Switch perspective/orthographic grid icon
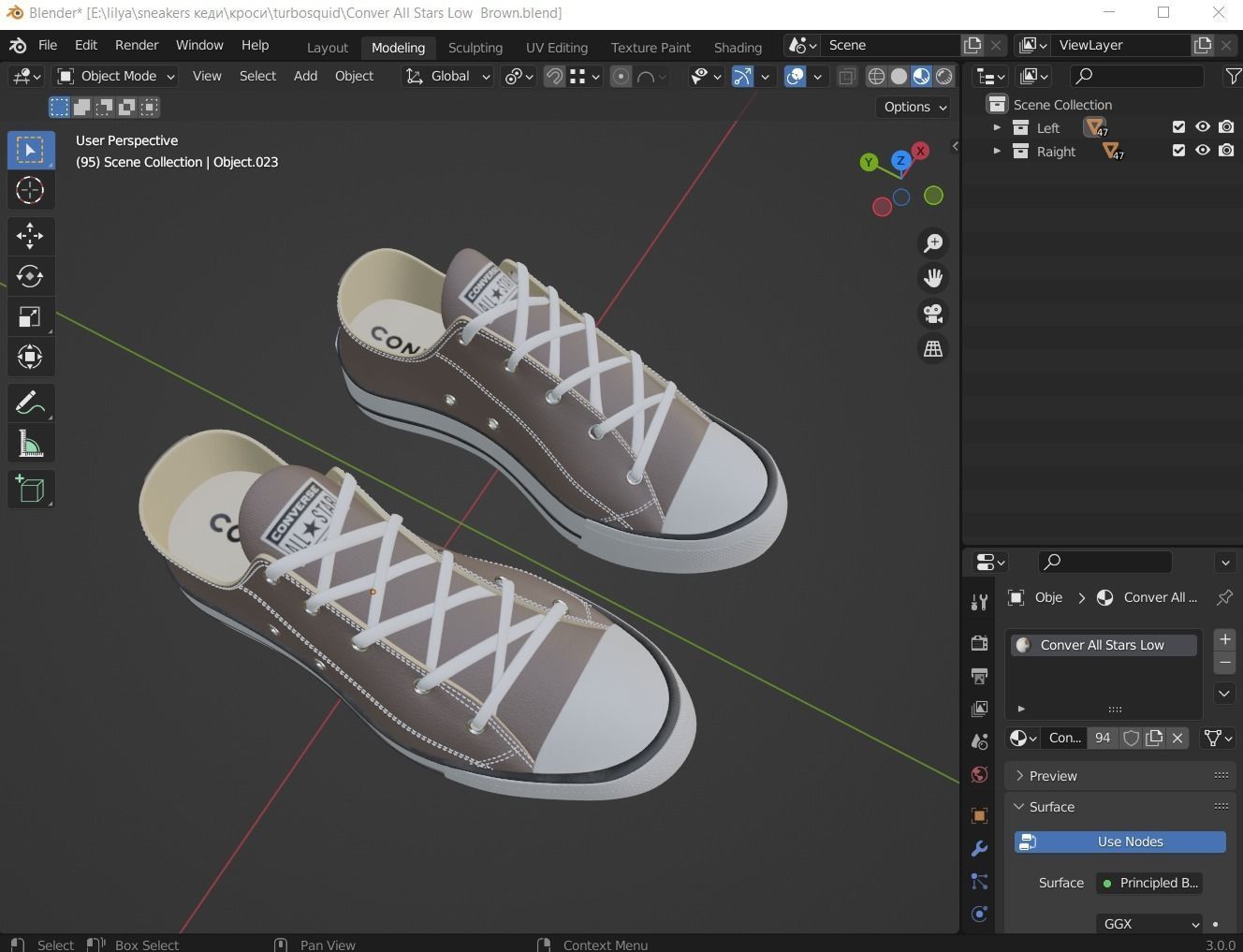 click(933, 348)
